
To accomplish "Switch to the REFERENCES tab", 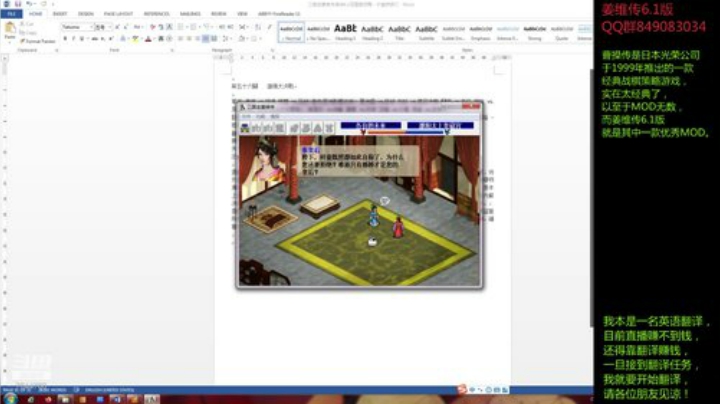I will tap(157, 14).
